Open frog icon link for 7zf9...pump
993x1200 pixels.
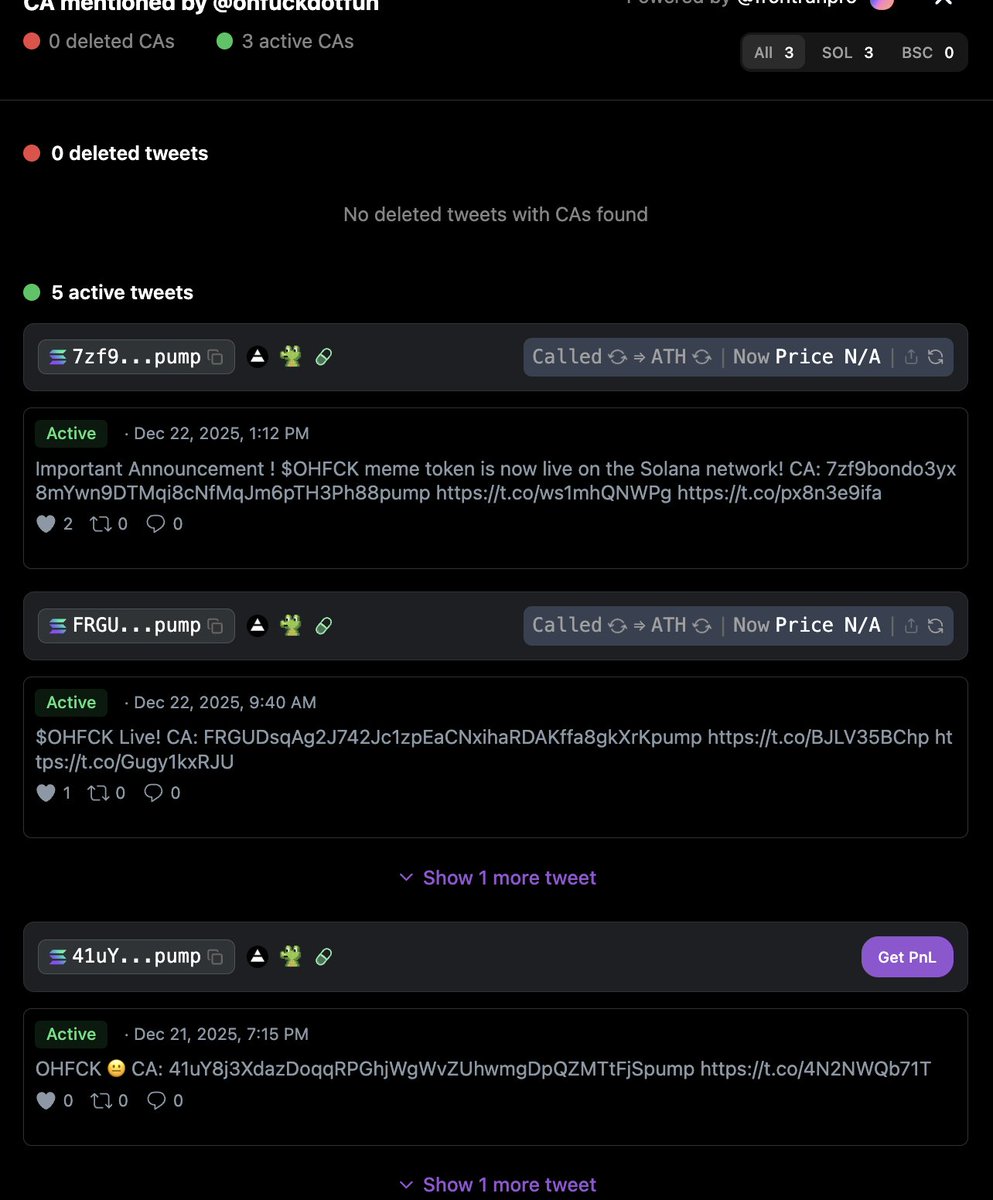click(x=291, y=357)
